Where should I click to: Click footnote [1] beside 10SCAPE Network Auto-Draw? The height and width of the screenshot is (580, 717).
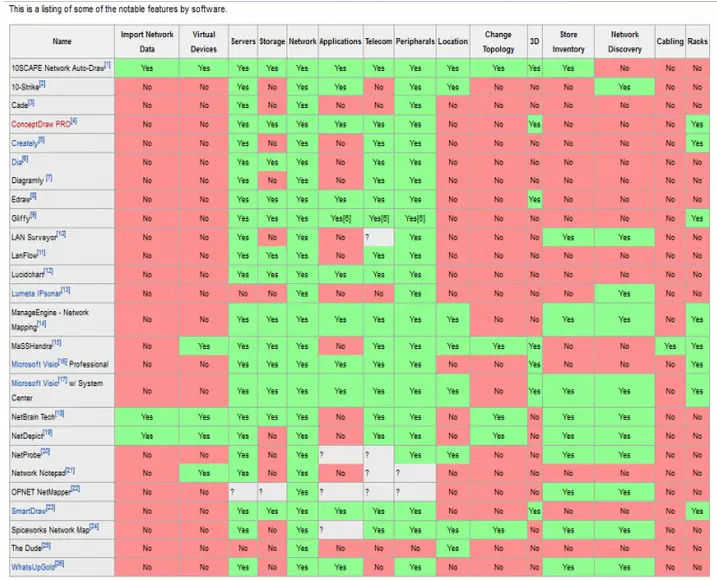[x=107, y=65]
